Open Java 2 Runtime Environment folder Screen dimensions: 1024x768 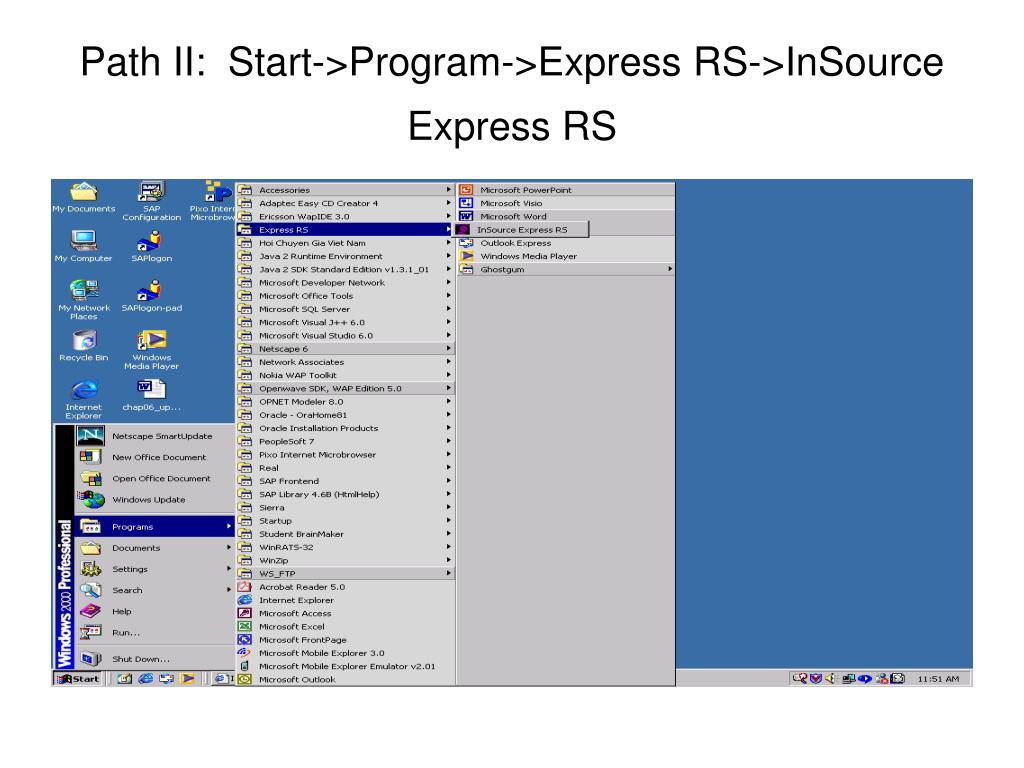(345, 256)
